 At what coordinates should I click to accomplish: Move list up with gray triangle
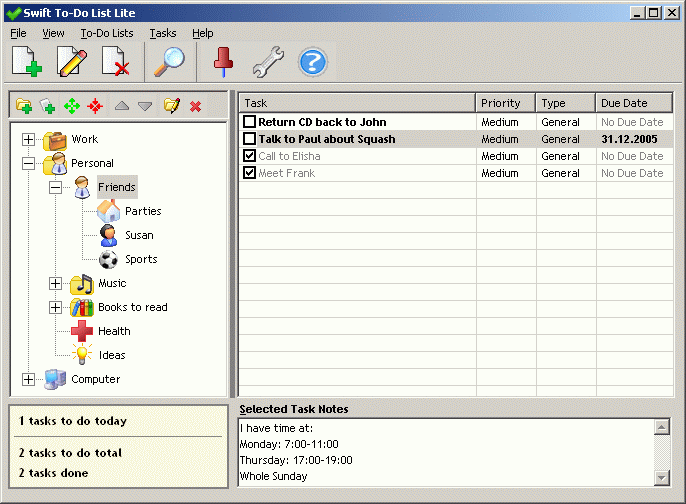click(x=122, y=106)
